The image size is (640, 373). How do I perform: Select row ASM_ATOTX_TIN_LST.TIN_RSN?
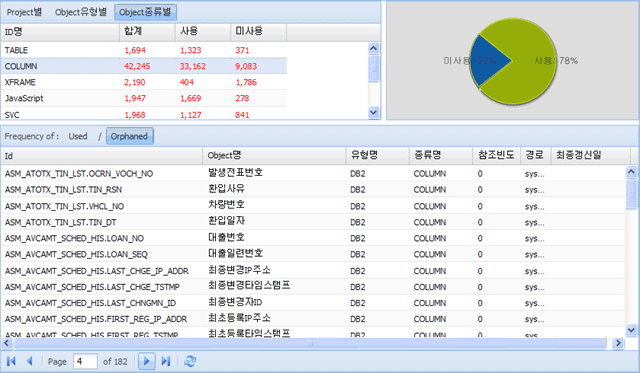coord(313,190)
